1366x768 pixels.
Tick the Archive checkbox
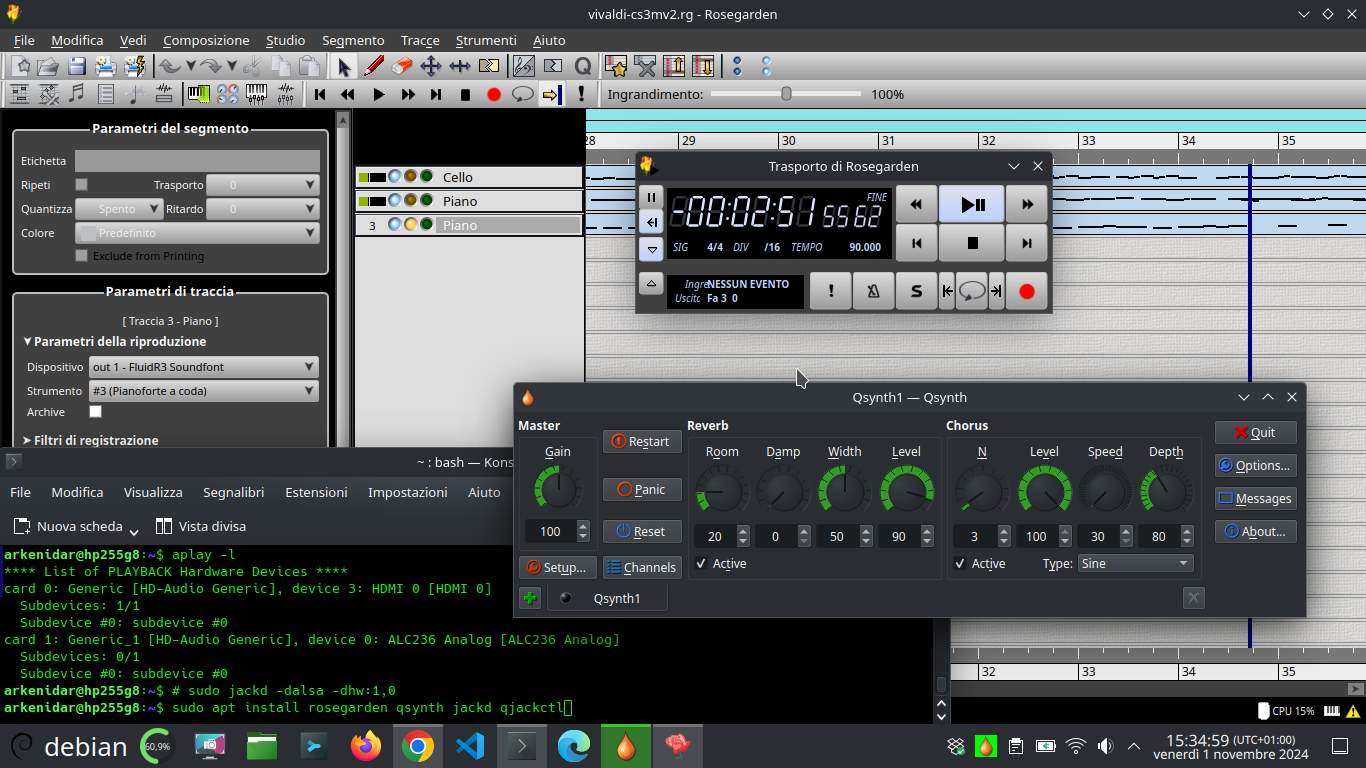pyautogui.click(x=96, y=412)
